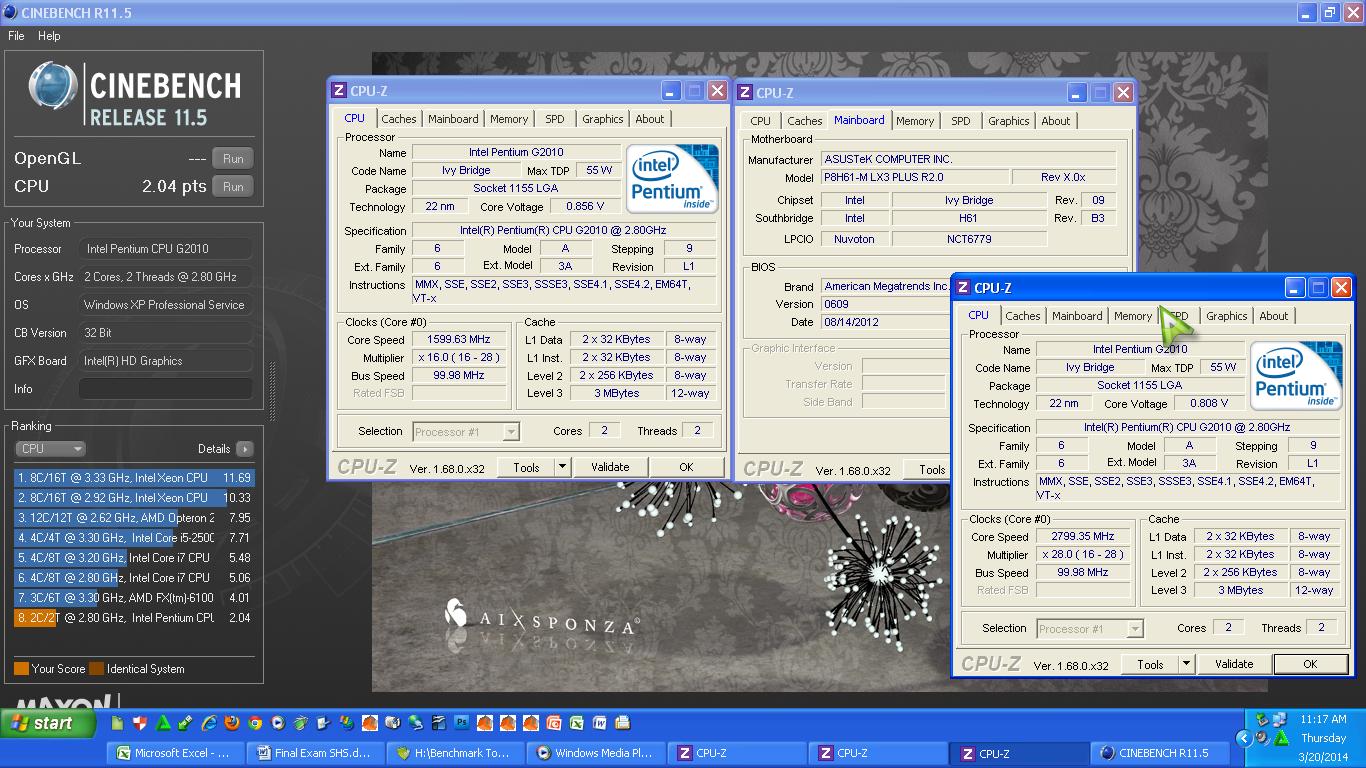Click the Your Score orange legend swatch
This screenshot has height=768, width=1366.
click(x=21, y=669)
